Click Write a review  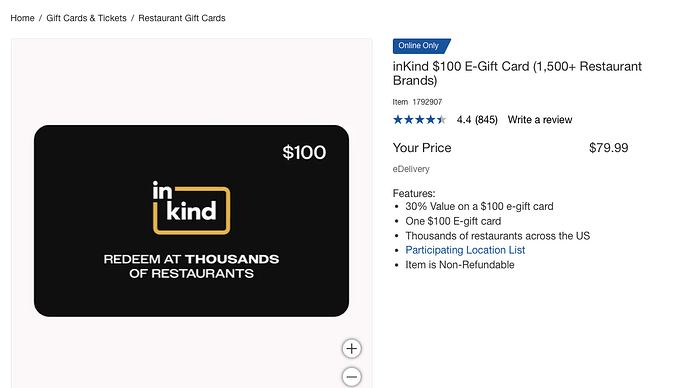[x=540, y=120]
